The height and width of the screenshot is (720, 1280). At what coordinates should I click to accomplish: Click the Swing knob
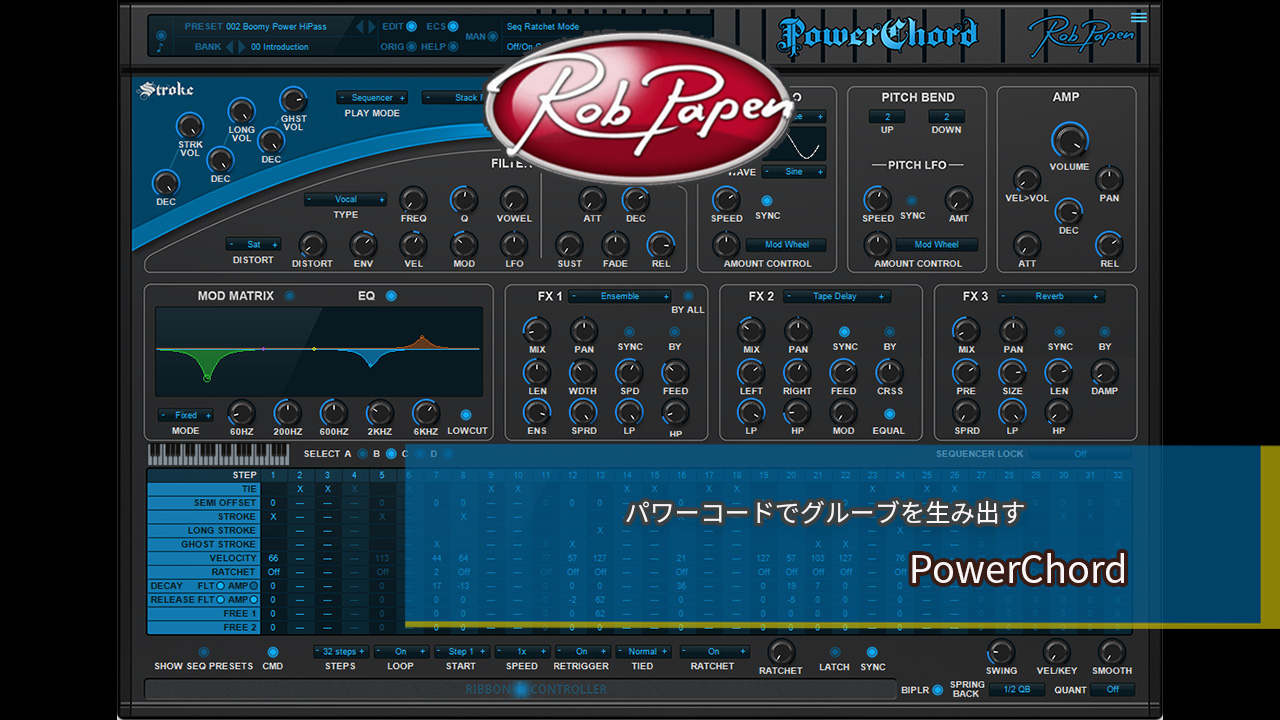point(1001,652)
